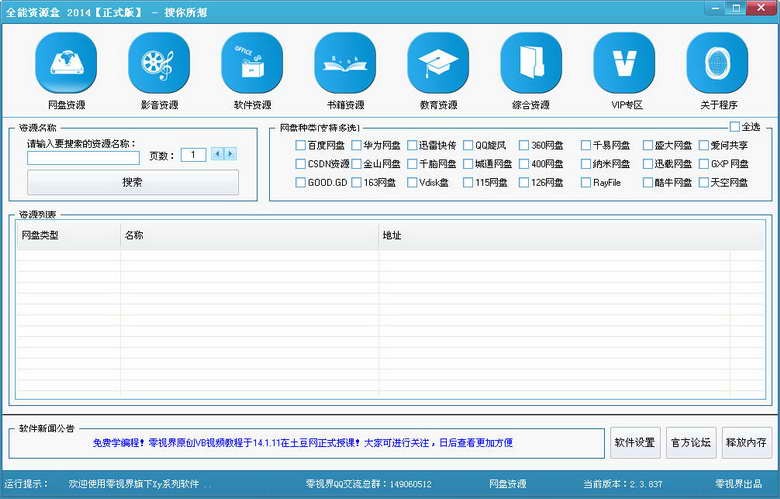Check the 华为网盘 checkbox
Viewport: 780px width, 499px height.
point(356,145)
